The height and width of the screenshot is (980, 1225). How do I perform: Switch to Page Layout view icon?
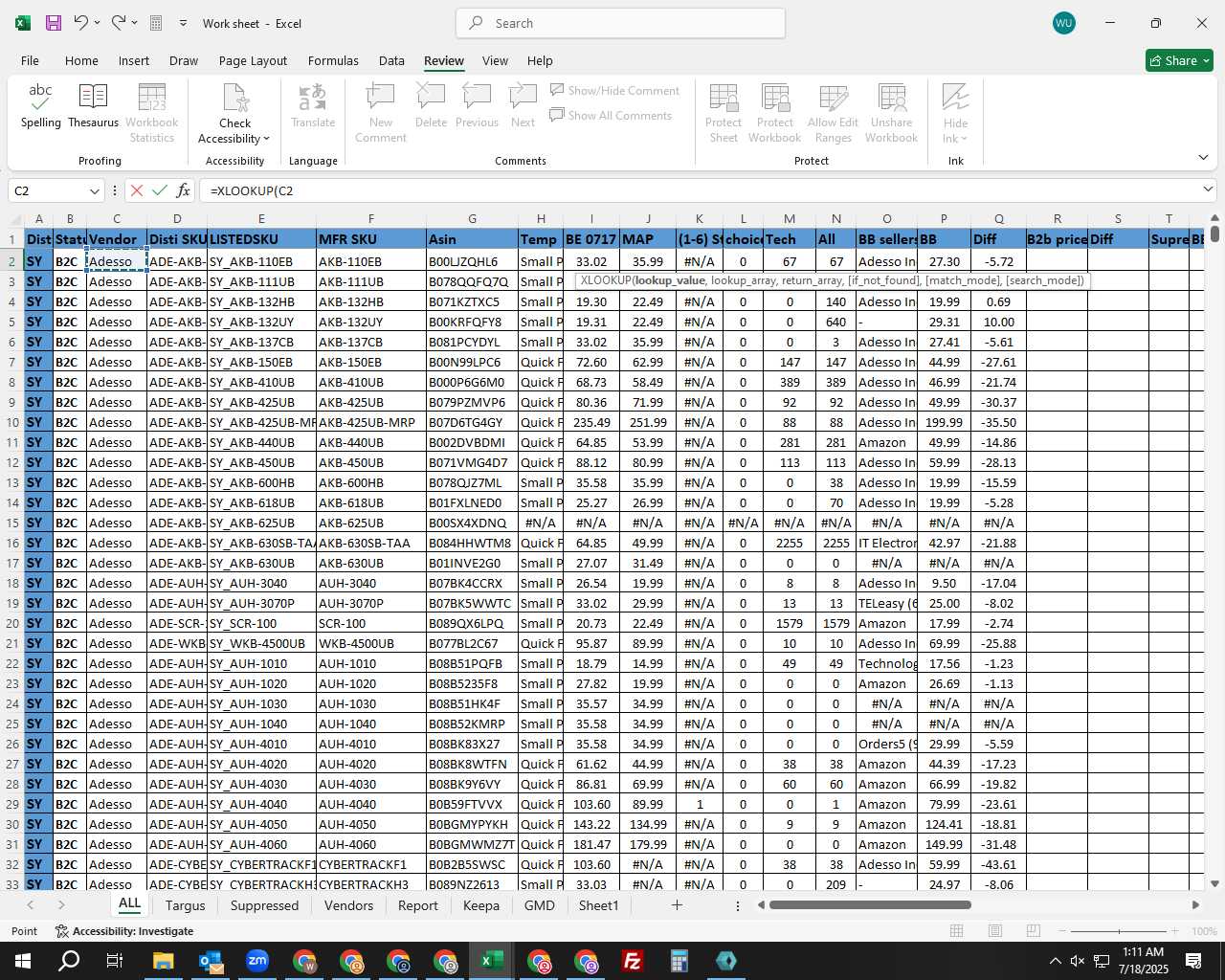click(x=995, y=931)
